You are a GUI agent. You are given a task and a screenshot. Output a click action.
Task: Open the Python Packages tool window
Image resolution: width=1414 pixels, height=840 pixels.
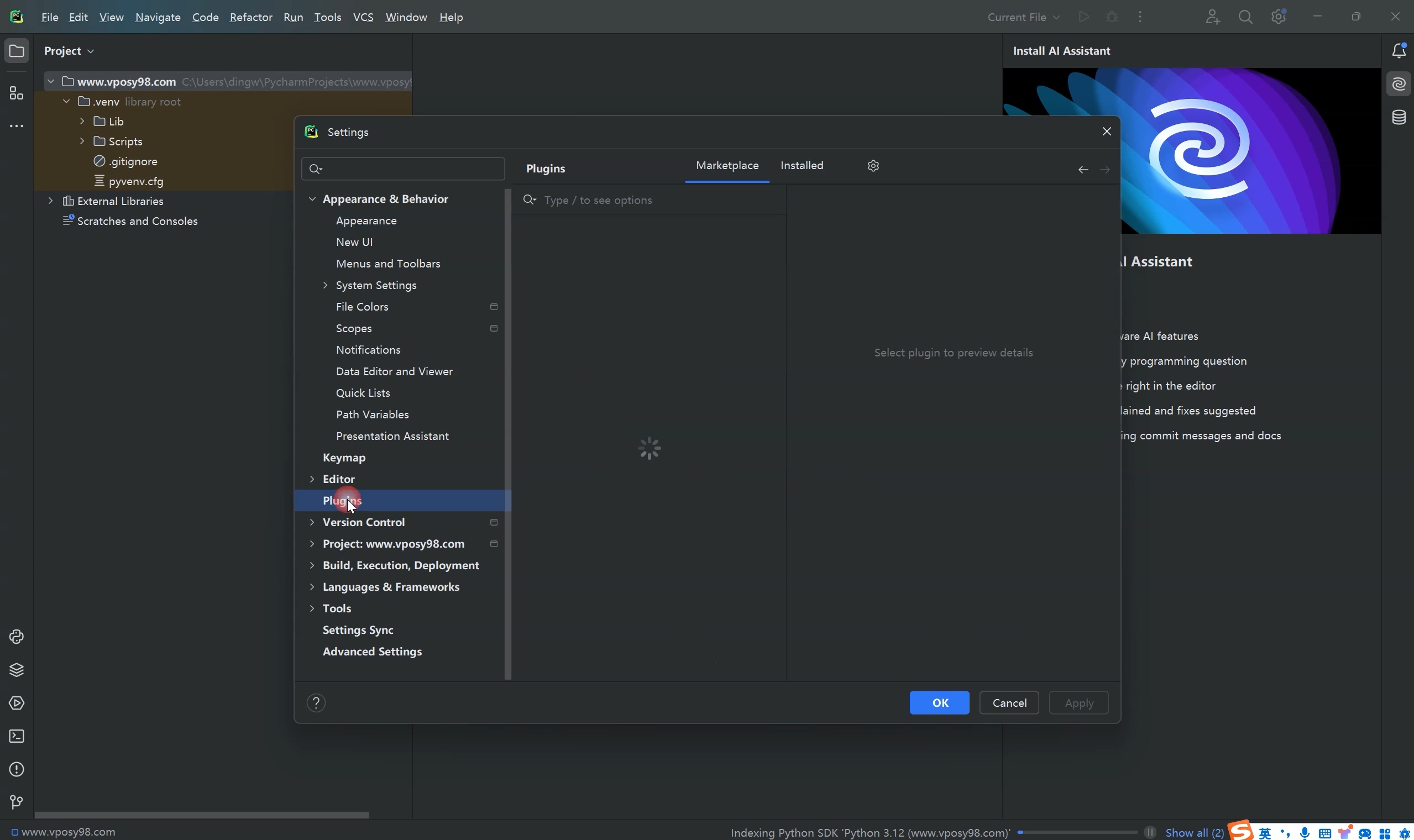coord(17,670)
